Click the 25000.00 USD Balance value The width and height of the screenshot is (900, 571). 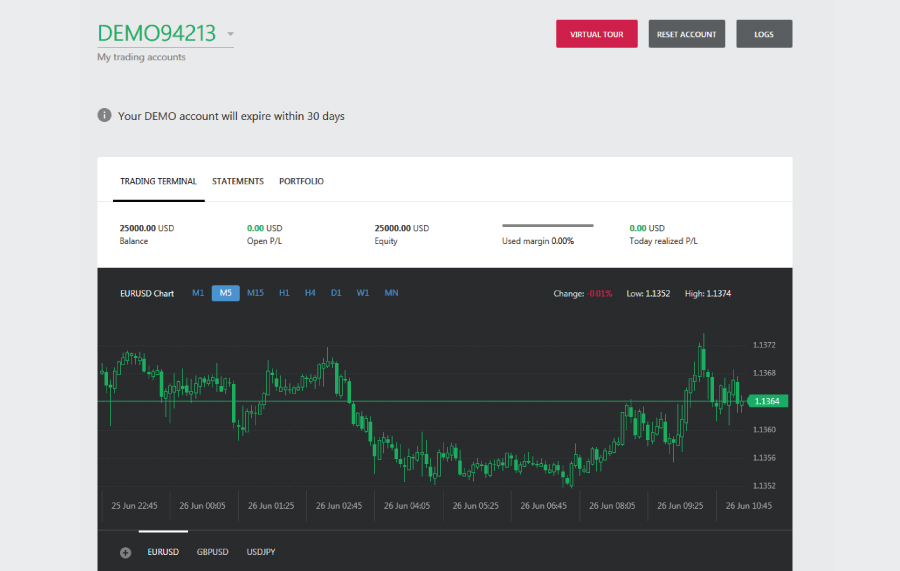coord(147,228)
